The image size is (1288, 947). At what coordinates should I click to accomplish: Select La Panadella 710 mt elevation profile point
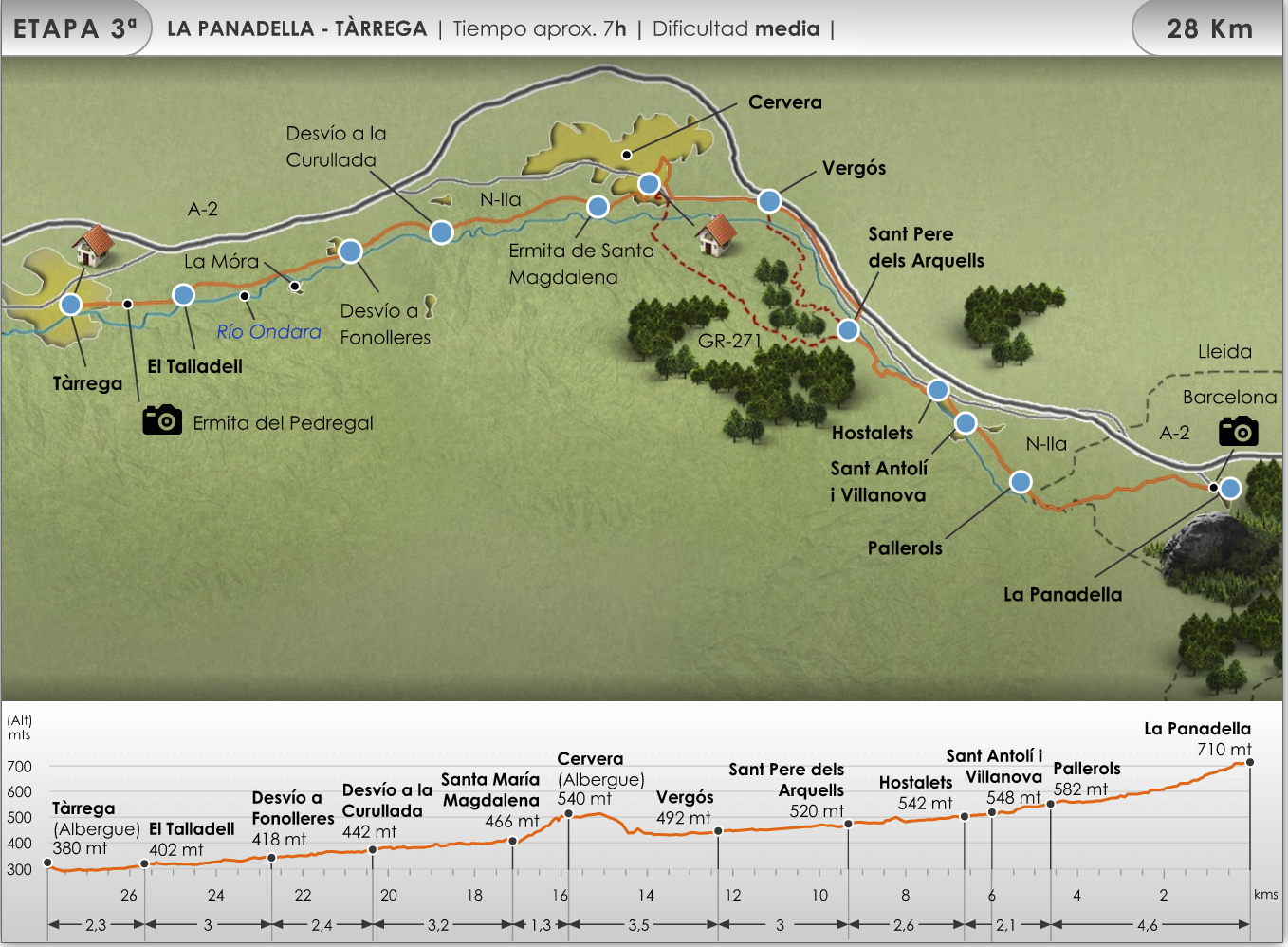pos(1249,762)
